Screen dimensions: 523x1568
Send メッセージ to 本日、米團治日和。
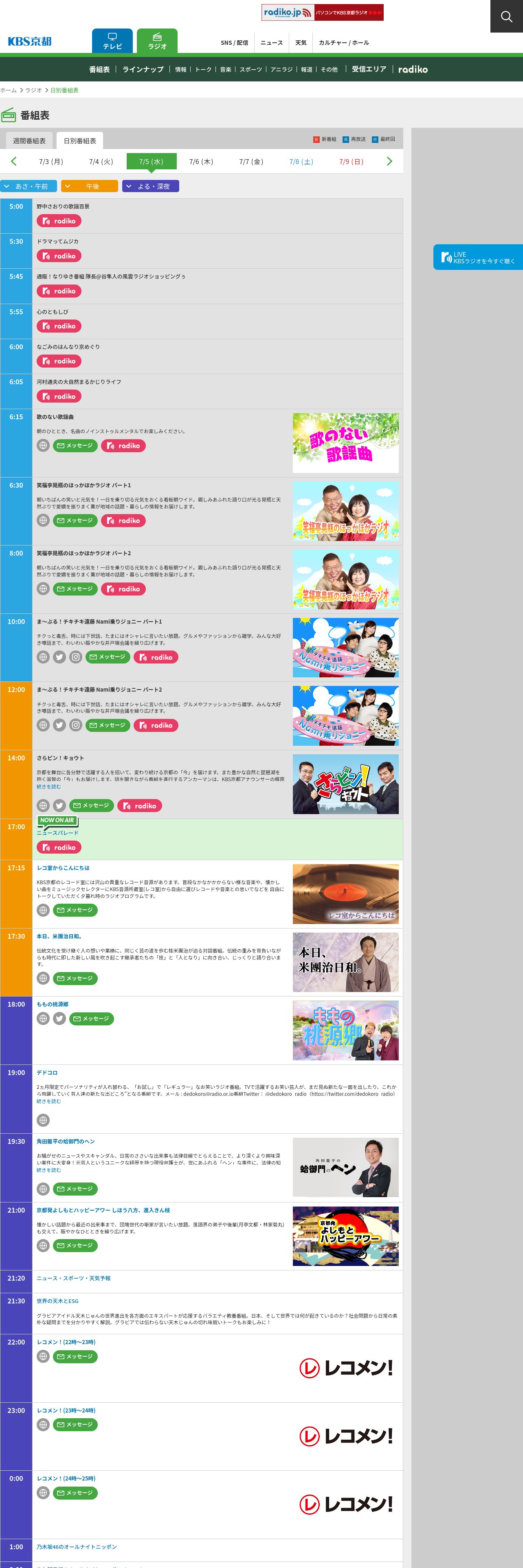75,978
